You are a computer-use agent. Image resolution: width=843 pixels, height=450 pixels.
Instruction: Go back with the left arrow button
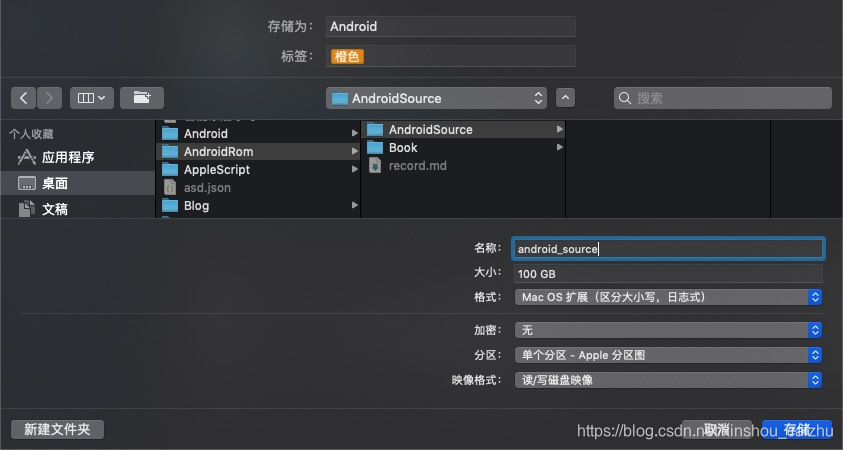click(x=24, y=98)
